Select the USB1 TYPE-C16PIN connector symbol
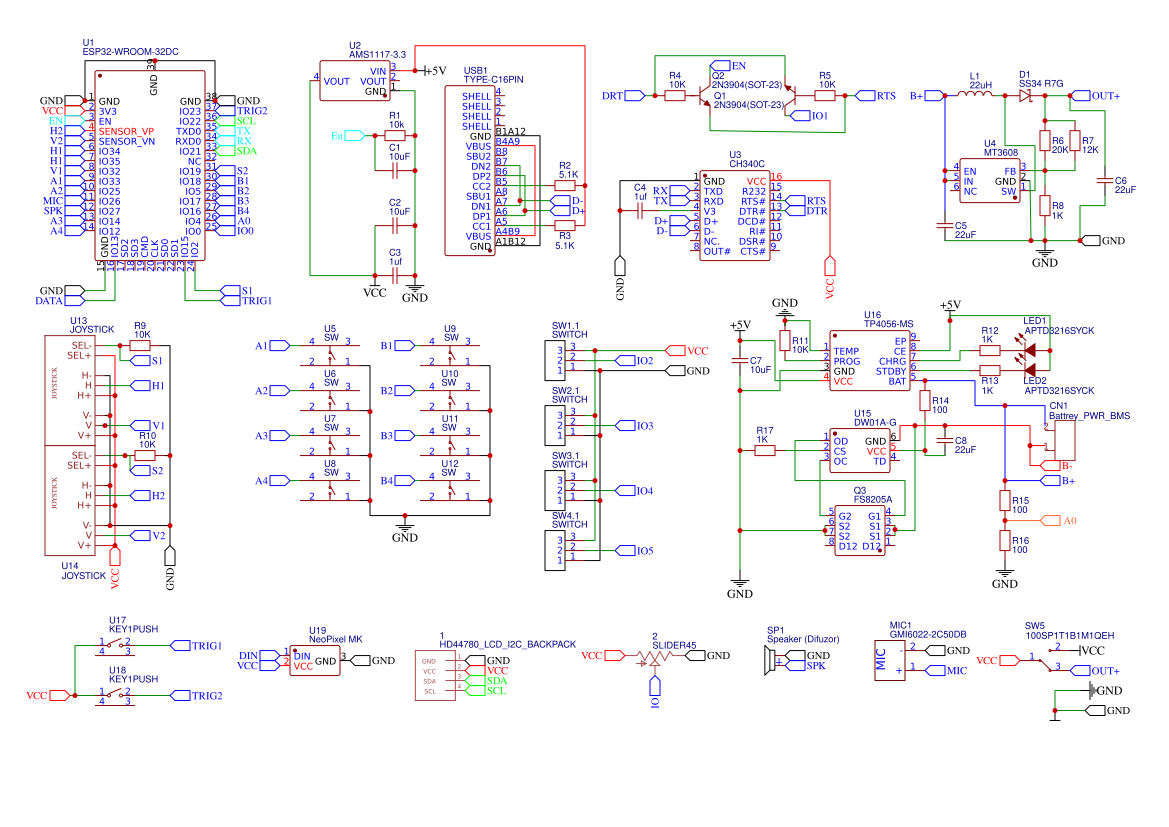Viewport: 1169px width, 827px height. 470,170
